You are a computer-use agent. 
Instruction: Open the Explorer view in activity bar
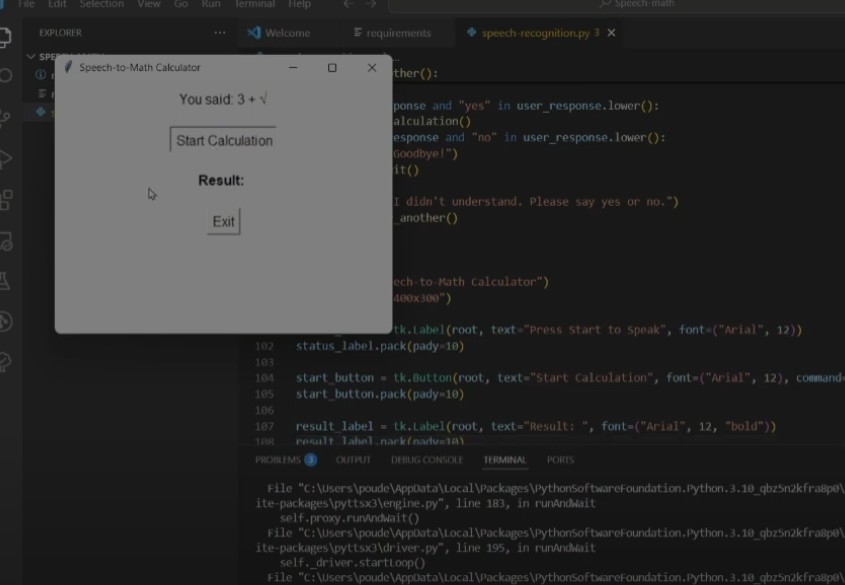coord(4,37)
